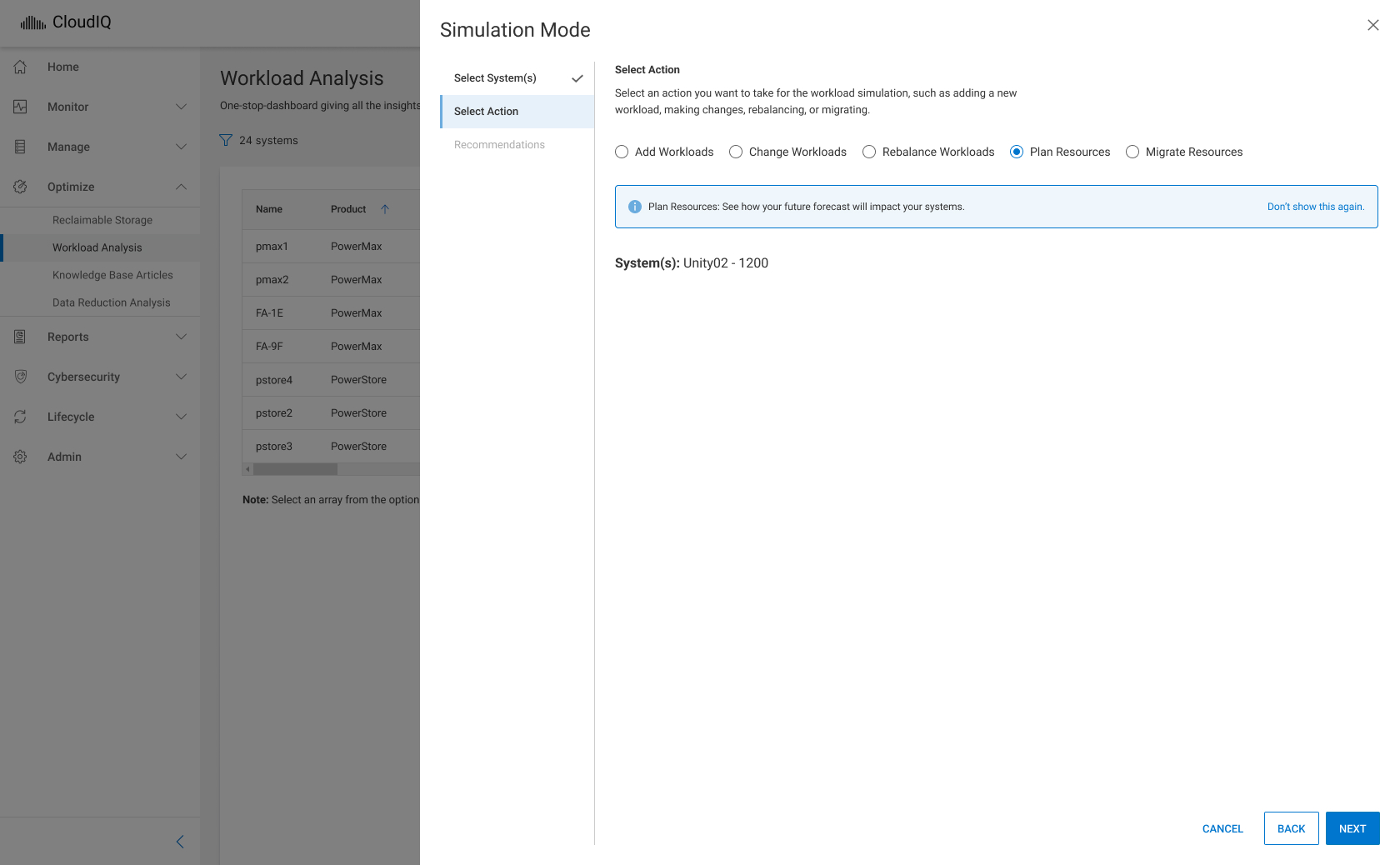Click PowerMax cell in pmax1 row

click(x=356, y=247)
